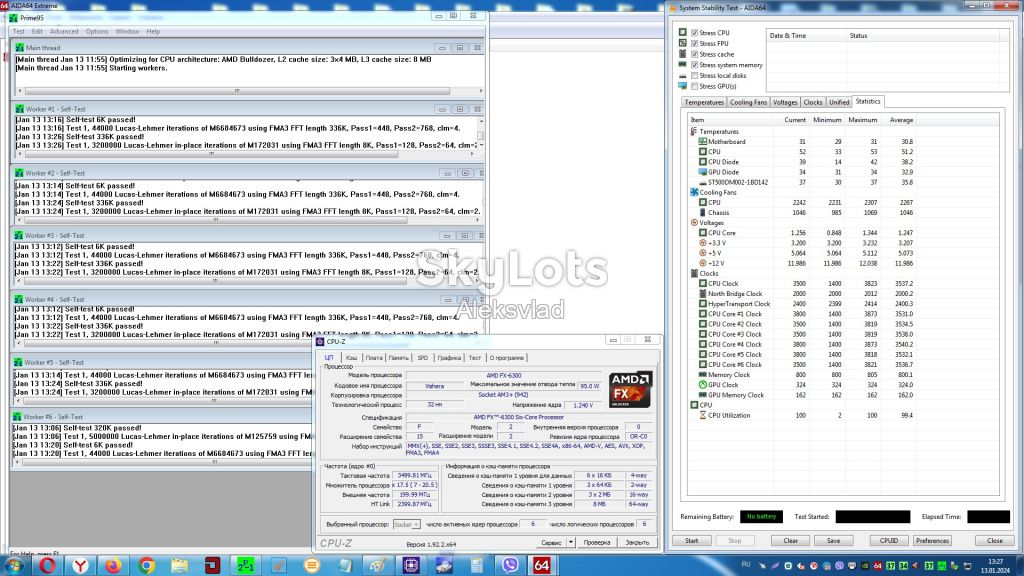Viewport: 1024px width, 576px height.
Task: Click the CPU-Z title bar icon
Action: pyautogui.click(x=320, y=341)
